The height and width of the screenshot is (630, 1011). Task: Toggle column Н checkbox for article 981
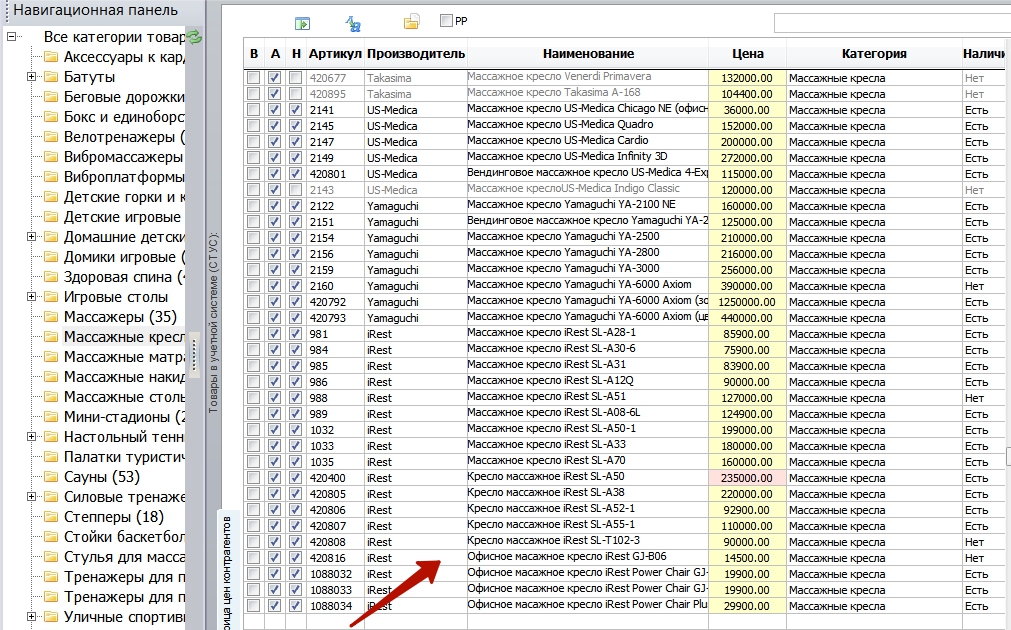click(x=295, y=333)
